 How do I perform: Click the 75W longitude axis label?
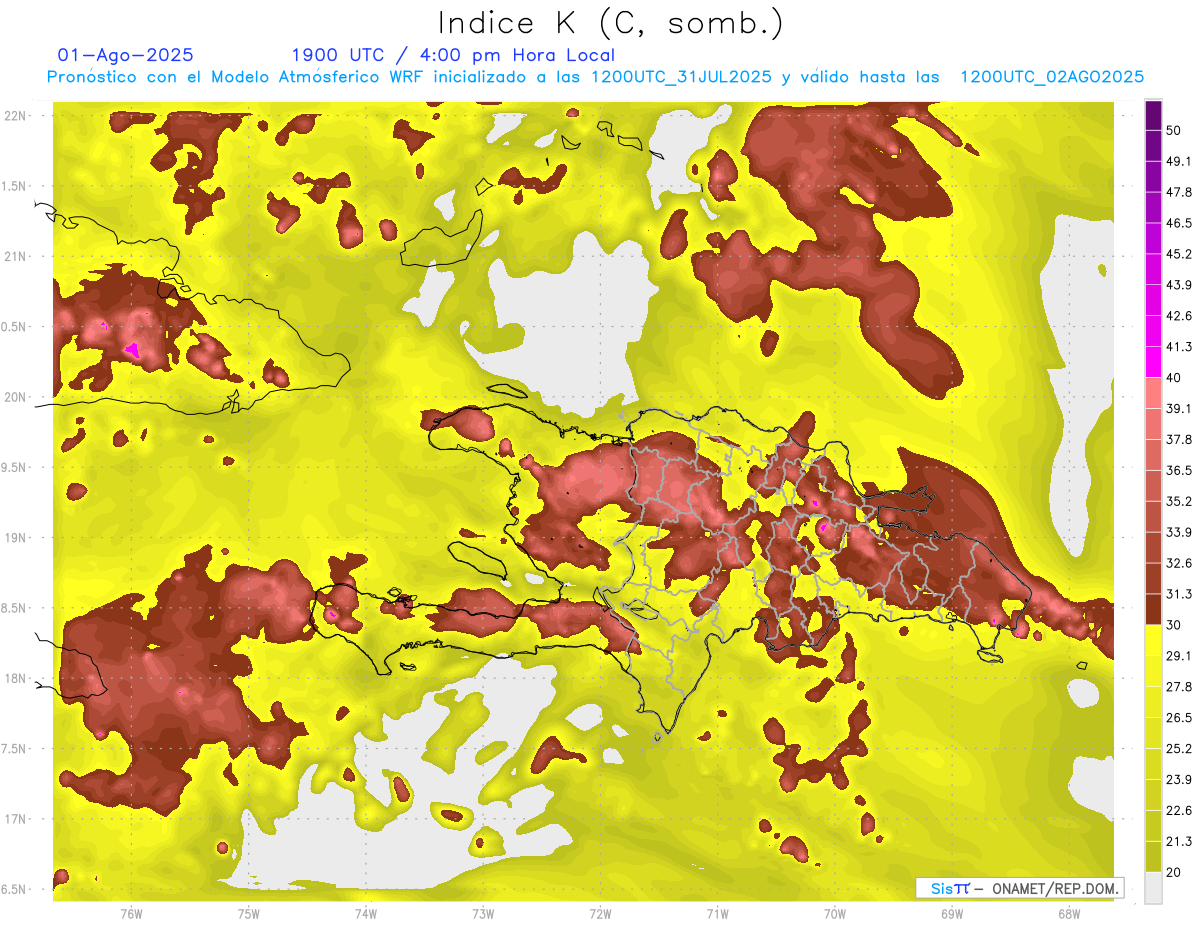pos(249,913)
